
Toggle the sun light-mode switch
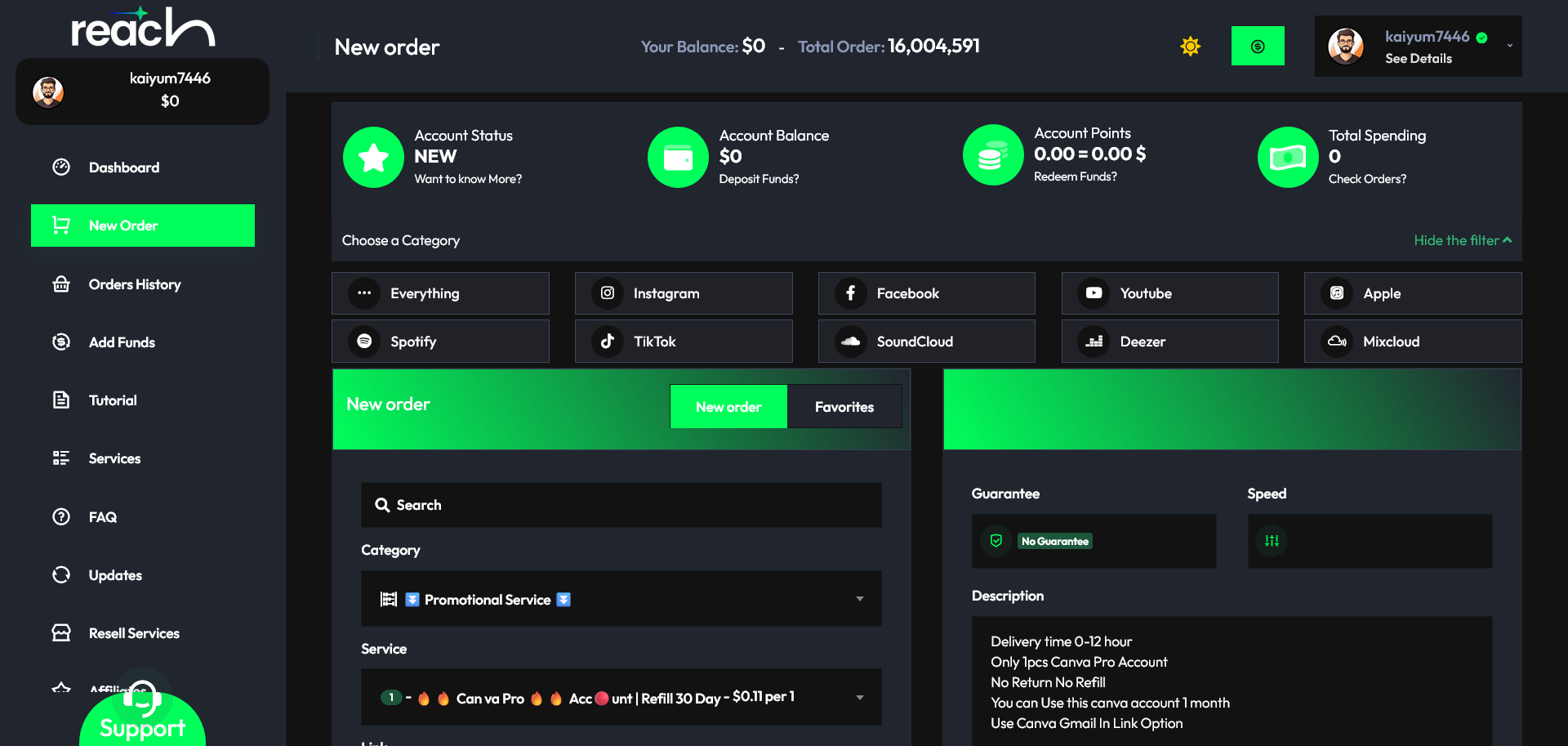click(x=1191, y=46)
